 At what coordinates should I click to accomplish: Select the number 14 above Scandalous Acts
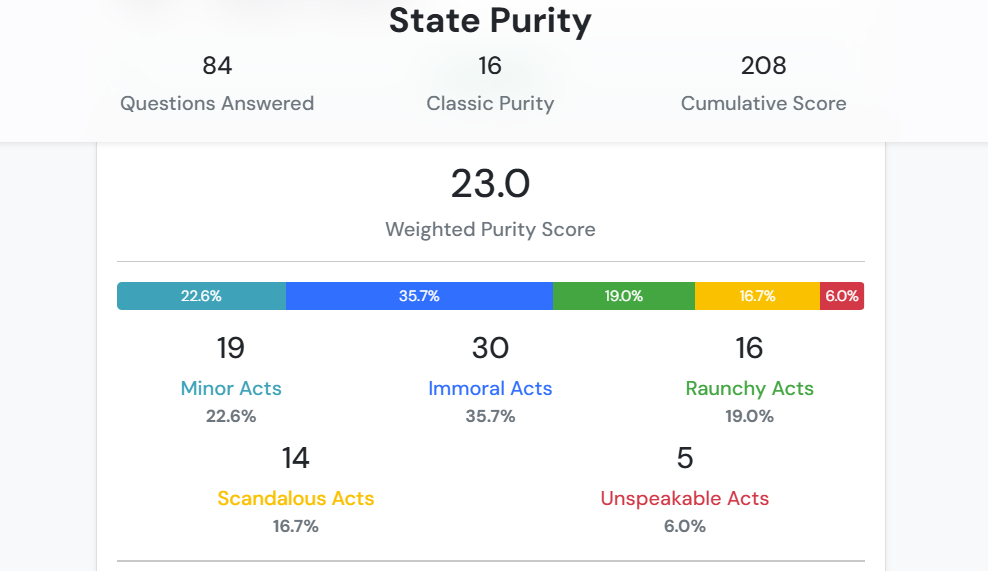[296, 458]
